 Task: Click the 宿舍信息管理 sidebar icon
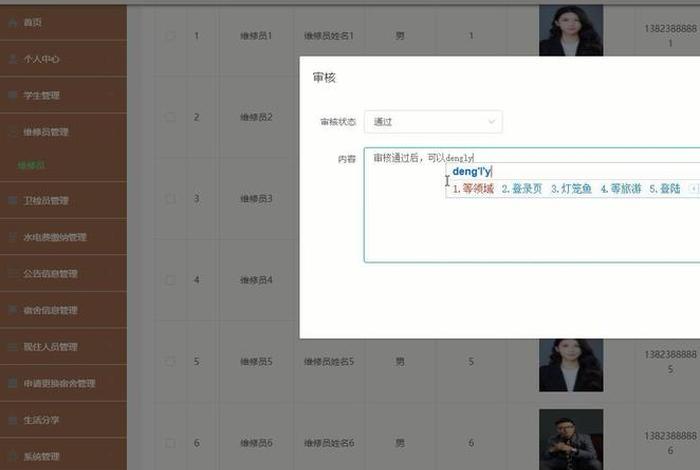[13, 310]
